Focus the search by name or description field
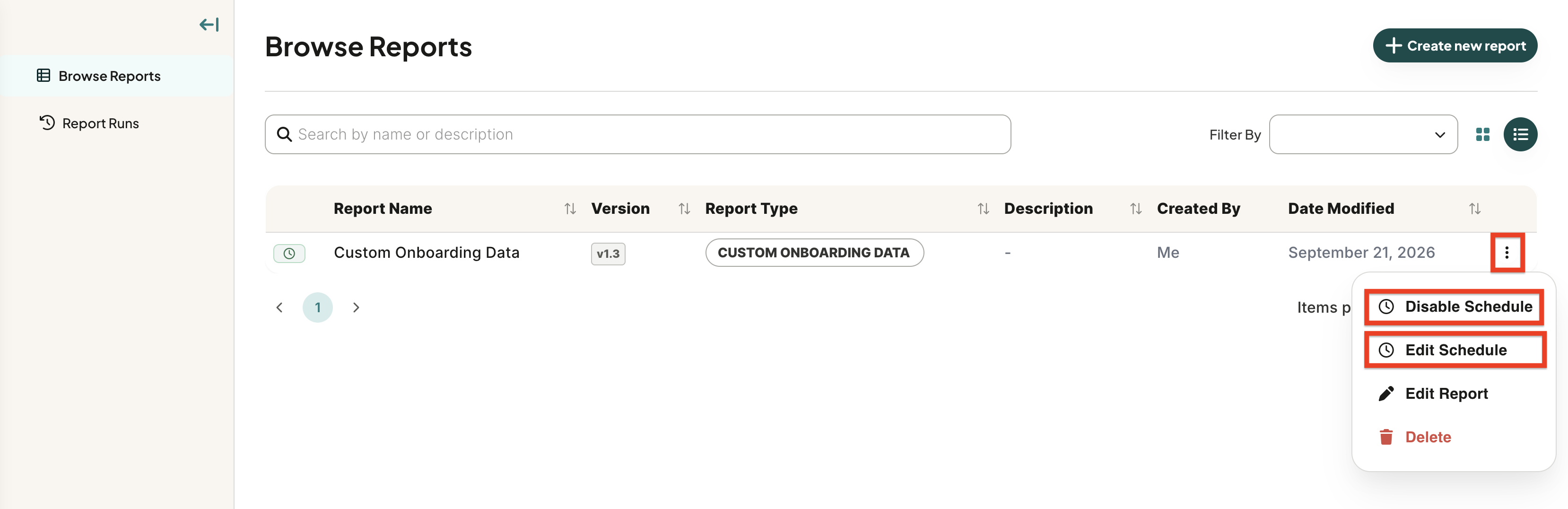This screenshot has width=1568, height=509. click(637, 134)
